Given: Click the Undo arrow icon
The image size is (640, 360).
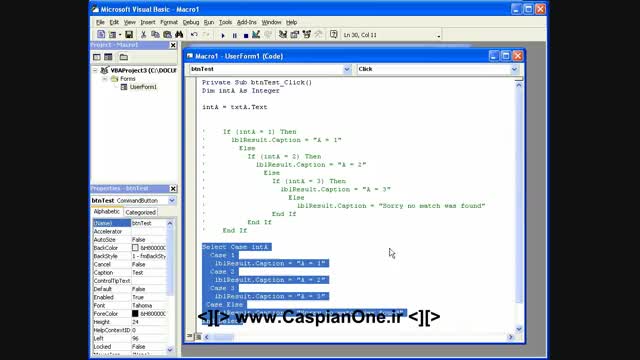Looking at the screenshot, I should [194, 35].
